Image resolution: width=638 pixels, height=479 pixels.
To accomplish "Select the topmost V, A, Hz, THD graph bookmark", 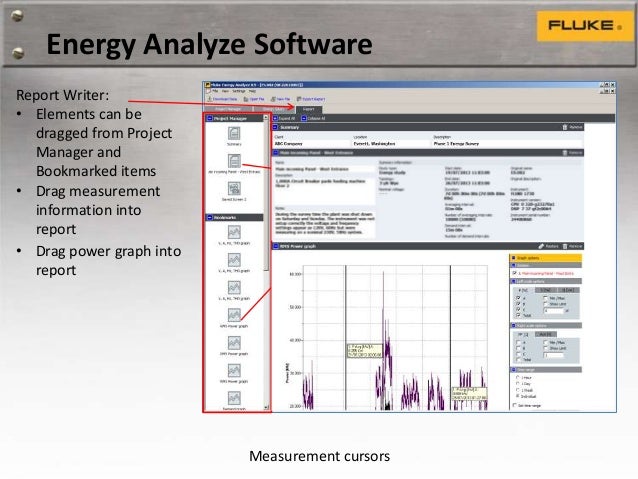I will pyautogui.click(x=234, y=232).
